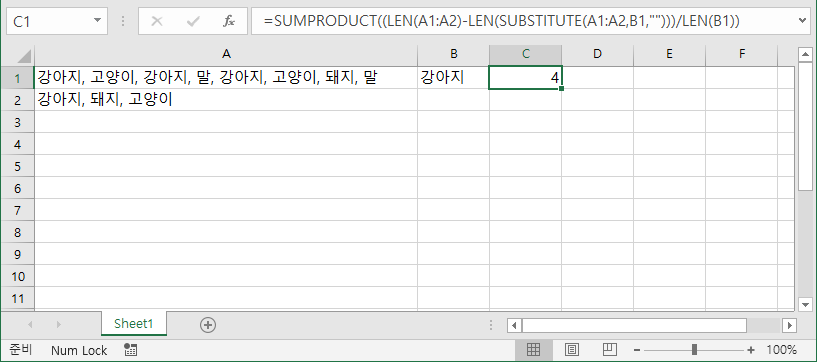Viewport: 817px width, 362px height.
Task: Click into the SUMPRODUCT formula bar
Action: (524, 21)
